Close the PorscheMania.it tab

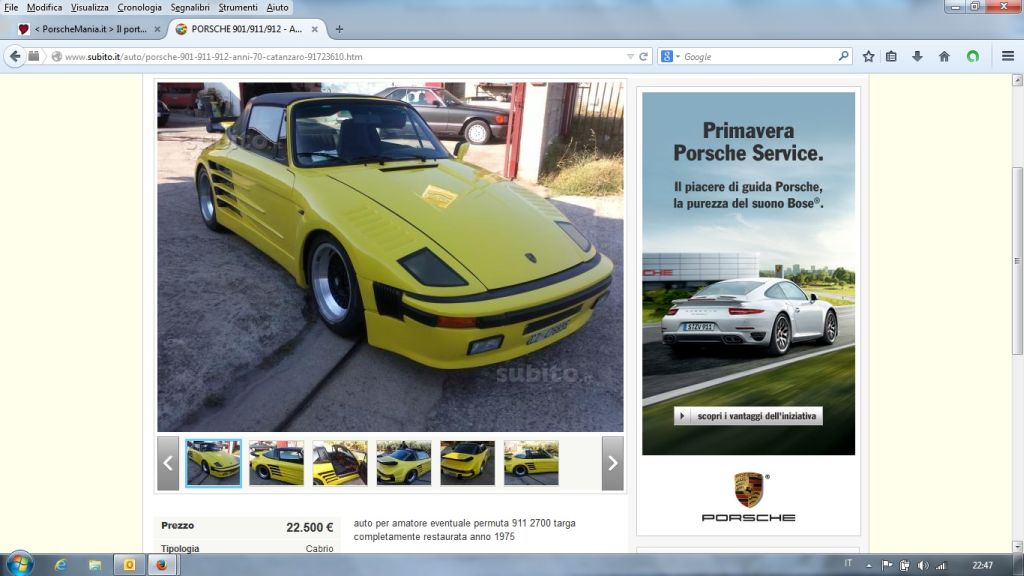click(157, 29)
